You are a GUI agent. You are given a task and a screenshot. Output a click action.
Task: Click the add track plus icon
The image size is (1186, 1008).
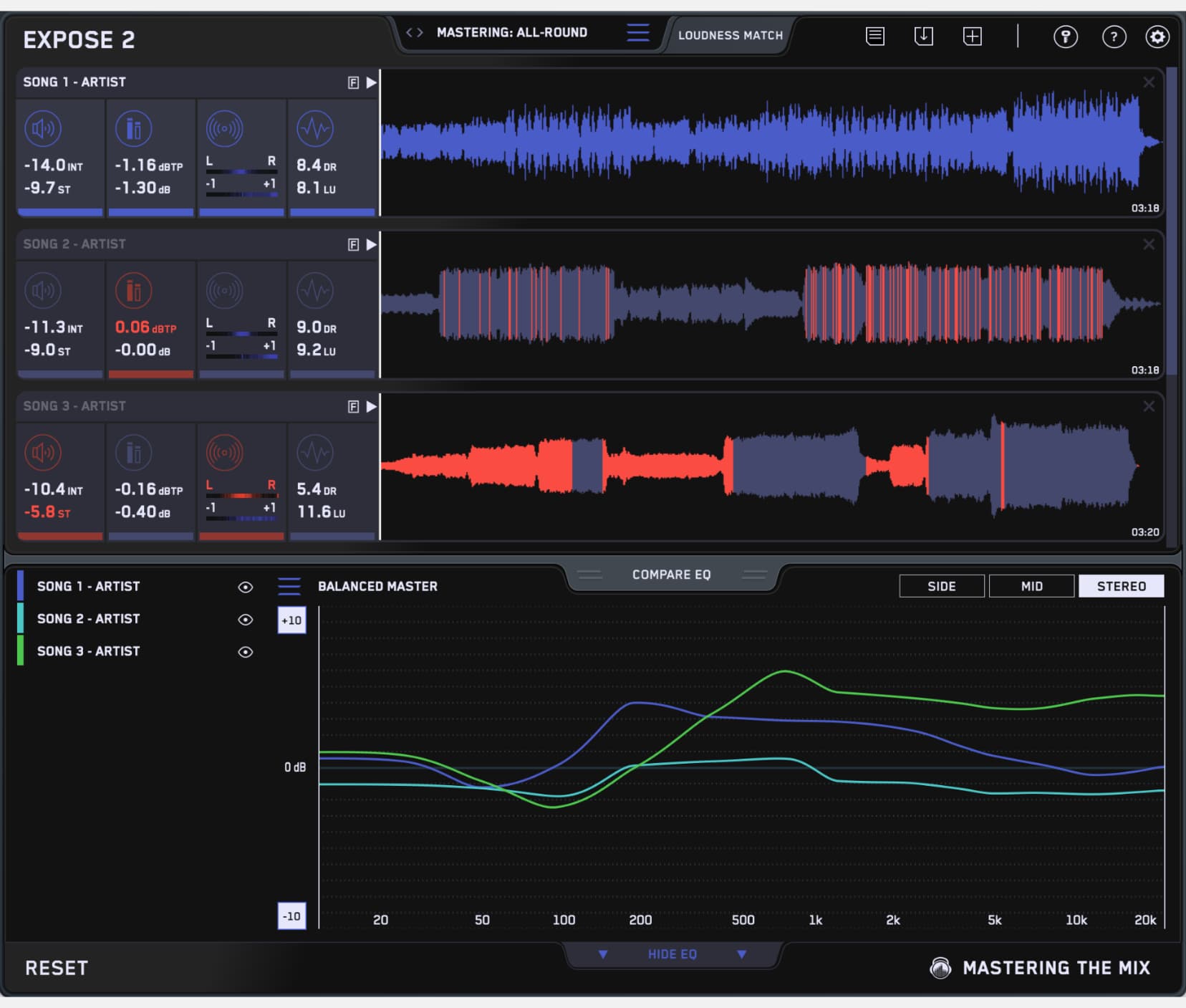coord(972,37)
